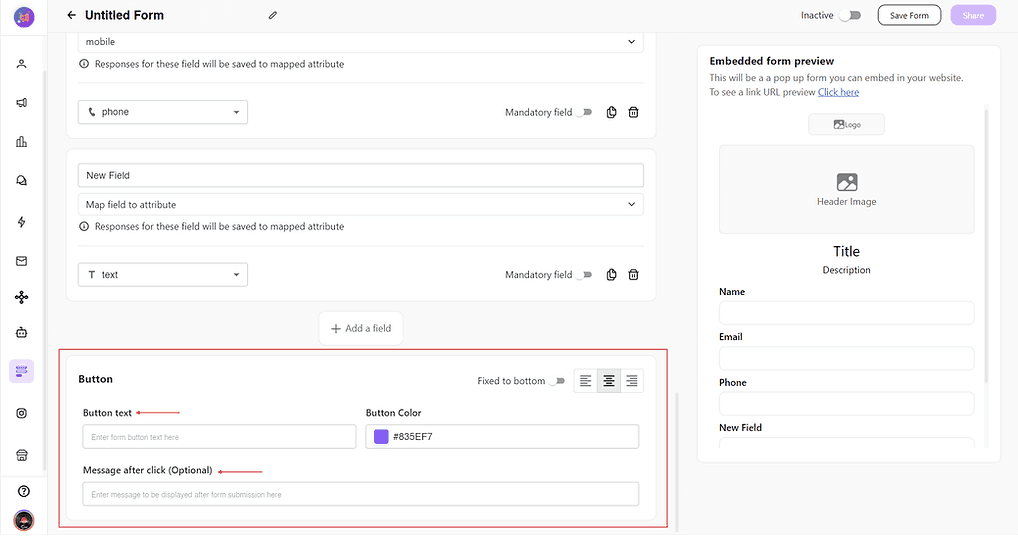Click the Embedded form preview heading

(x=771, y=61)
